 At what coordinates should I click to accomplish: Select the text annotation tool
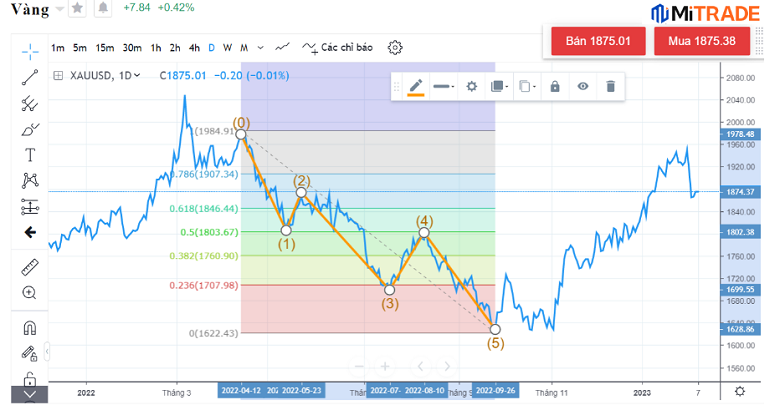tap(30, 154)
